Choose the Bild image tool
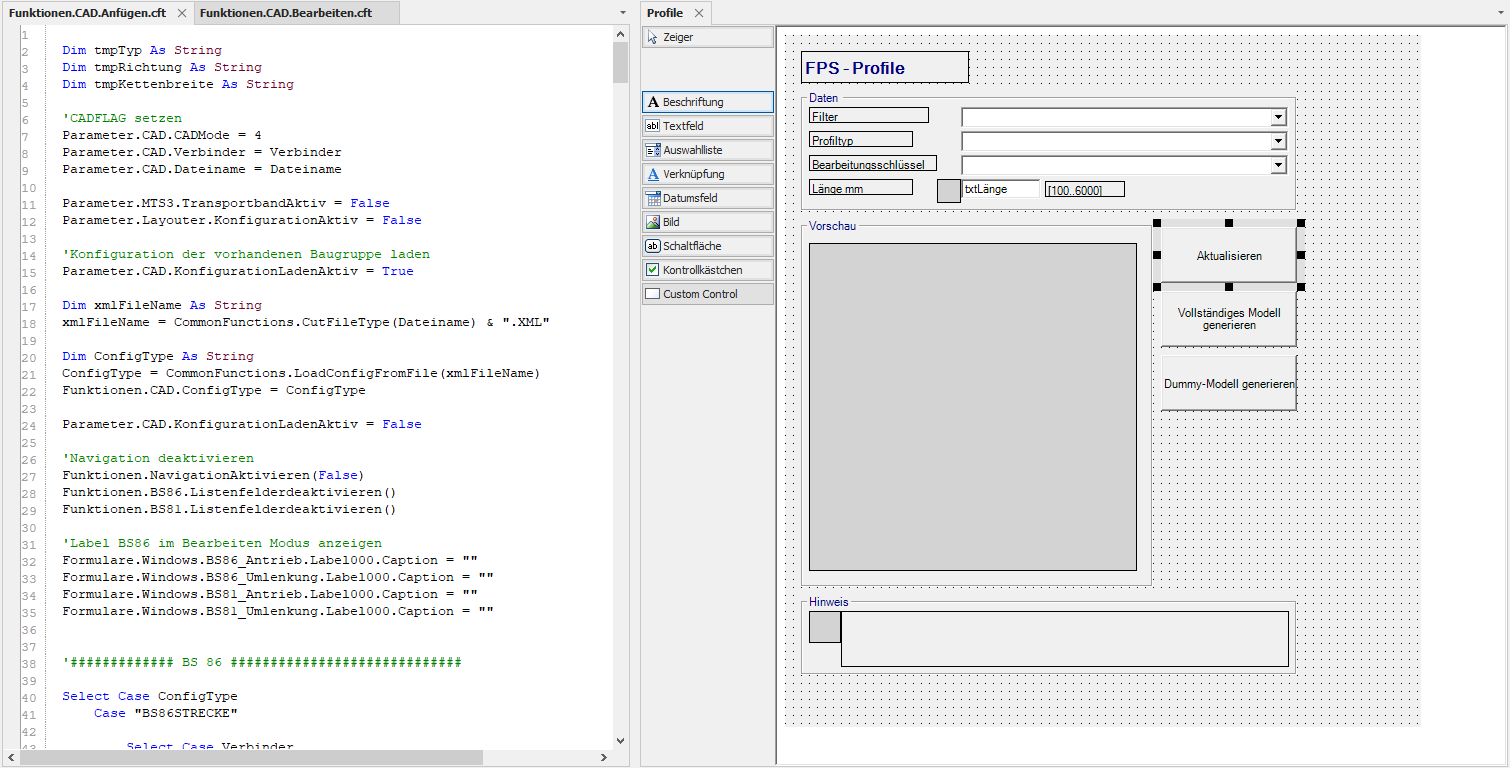1510x768 pixels. coord(707,222)
